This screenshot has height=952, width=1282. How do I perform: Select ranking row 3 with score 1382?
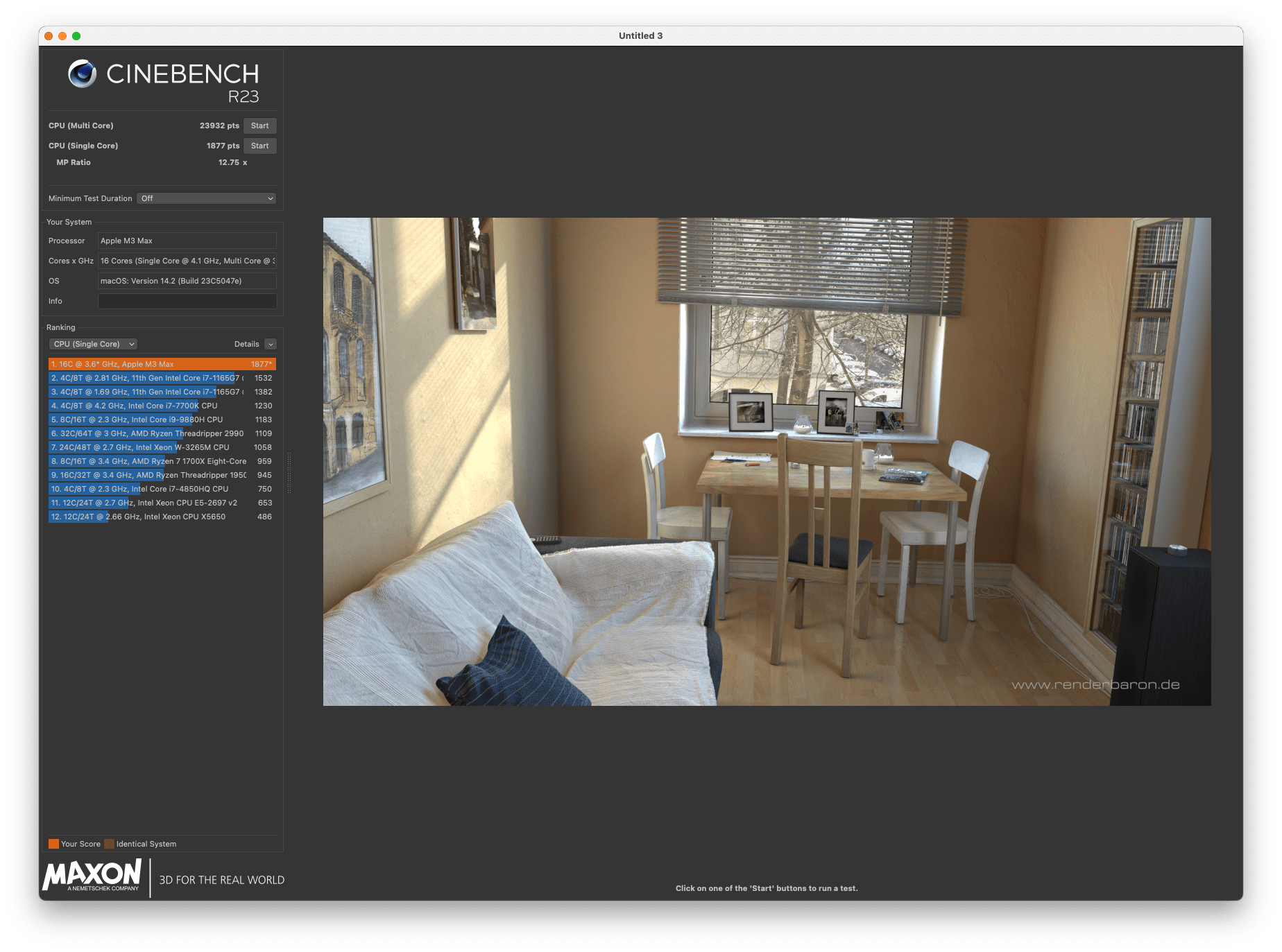162,392
